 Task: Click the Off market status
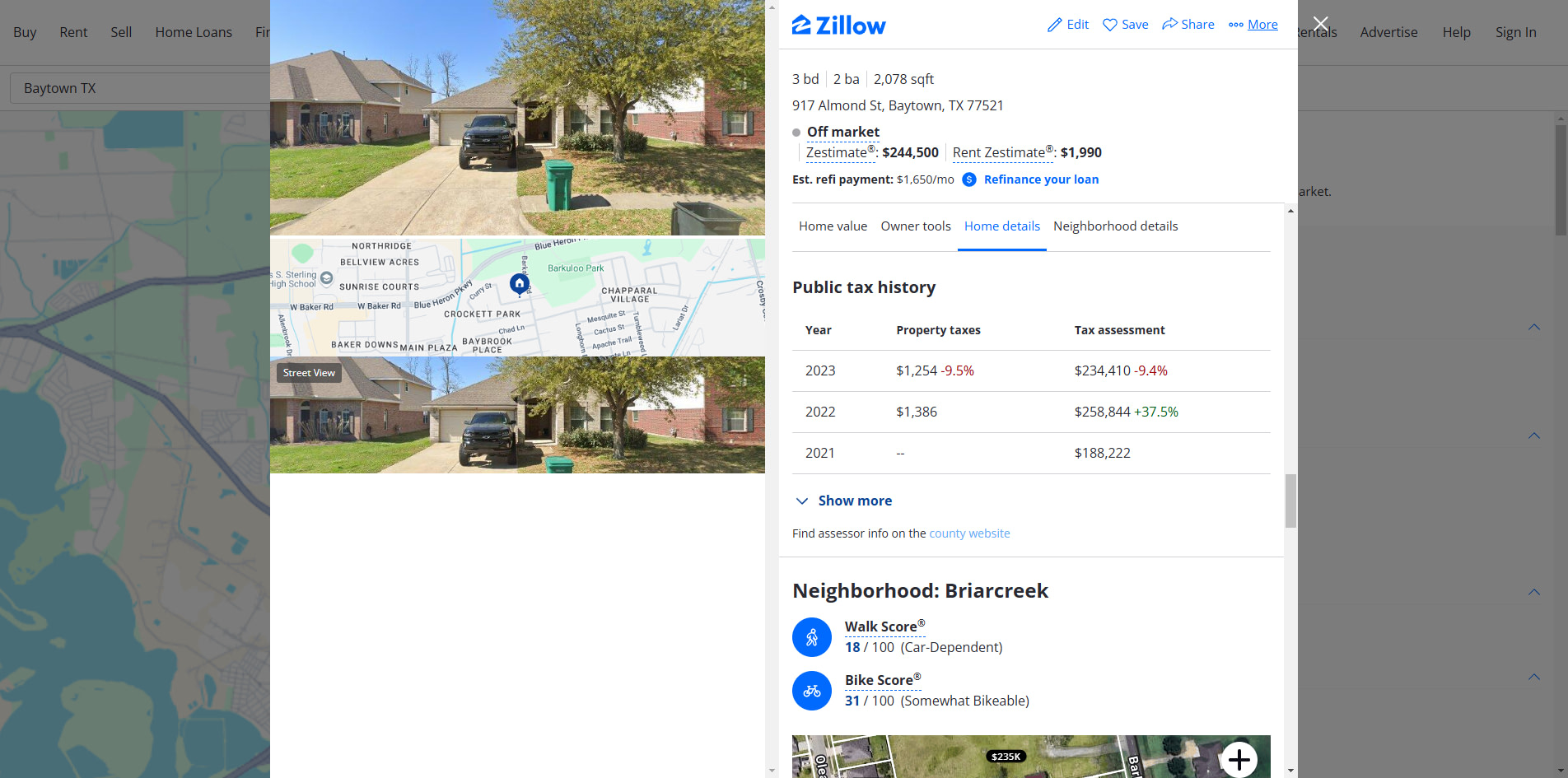842,132
